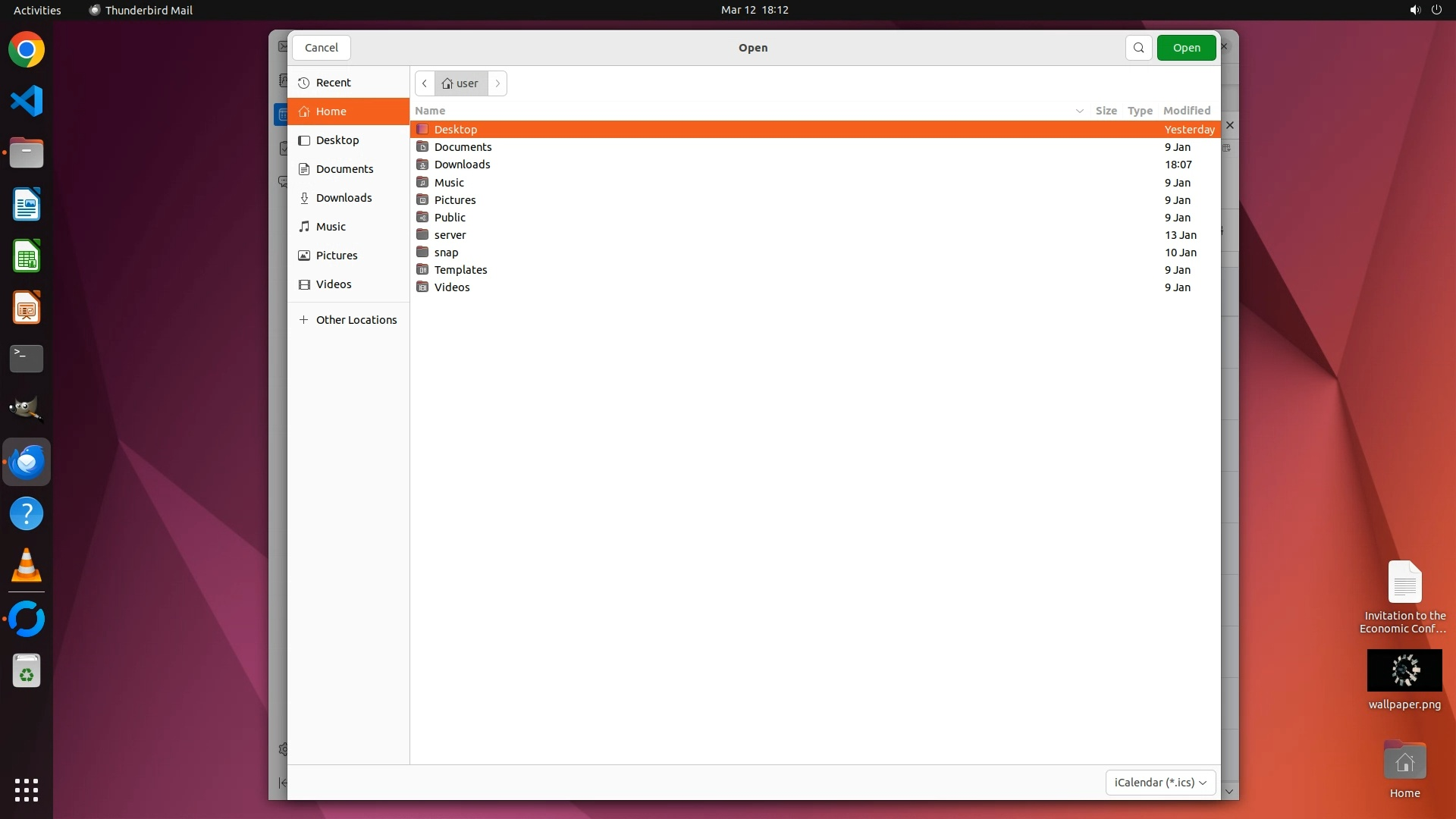1456x819 pixels.
Task: Click the Name column sort arrow
Action: click(1079, 111)
